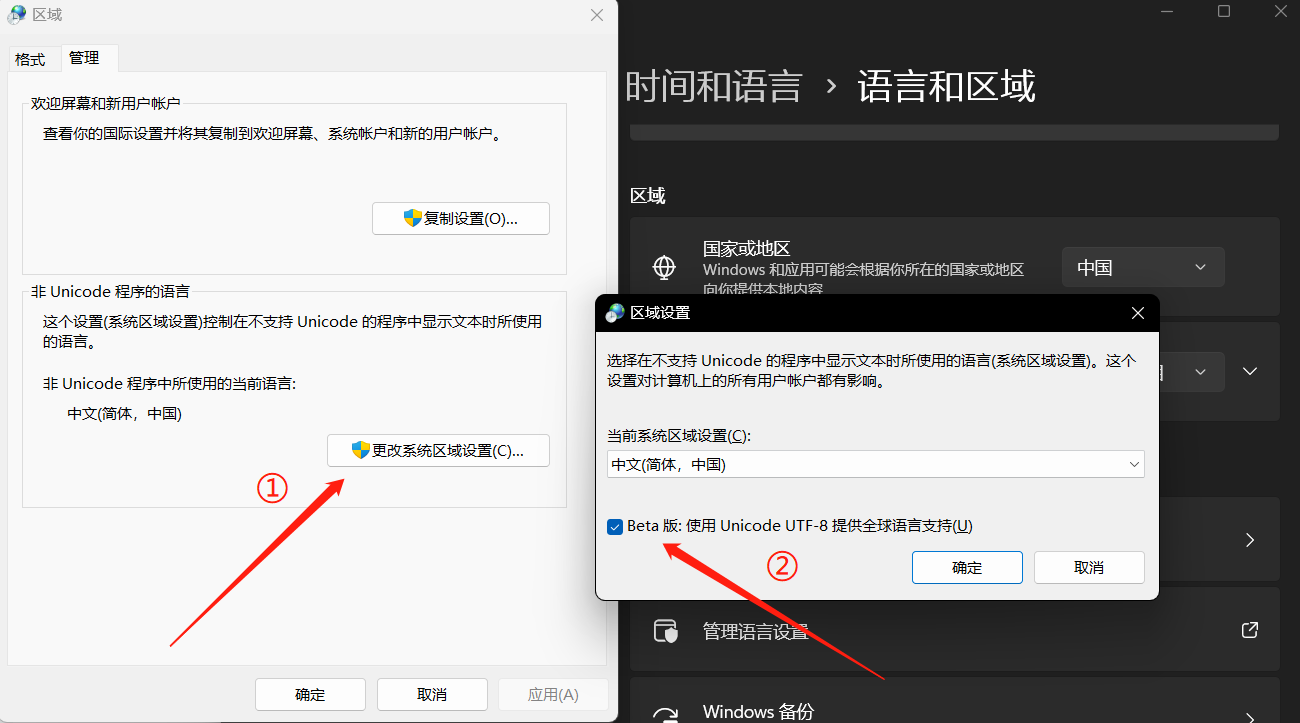Enable the Beta Unicode UTF-8 checkbox

tap(615, 526)
